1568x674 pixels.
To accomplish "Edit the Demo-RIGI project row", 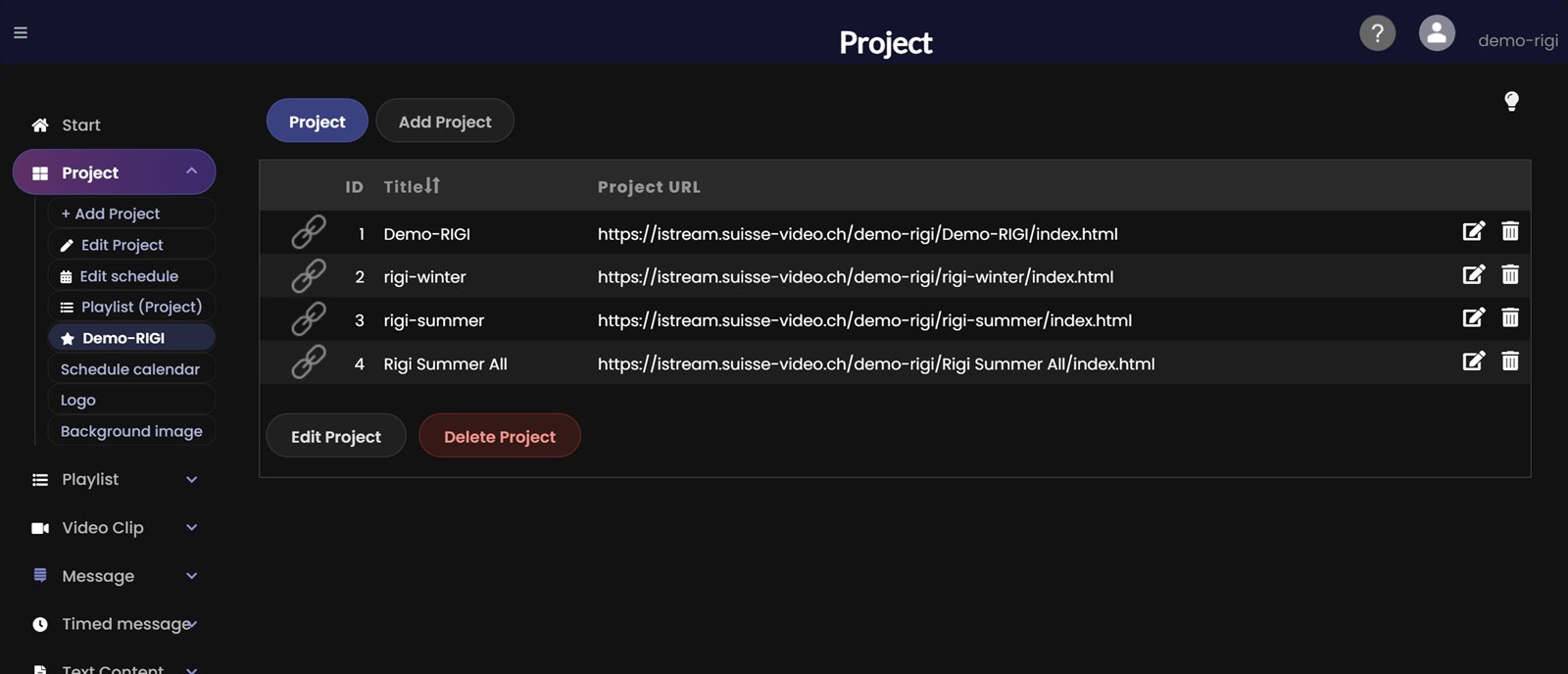I will coord(1473,231).
